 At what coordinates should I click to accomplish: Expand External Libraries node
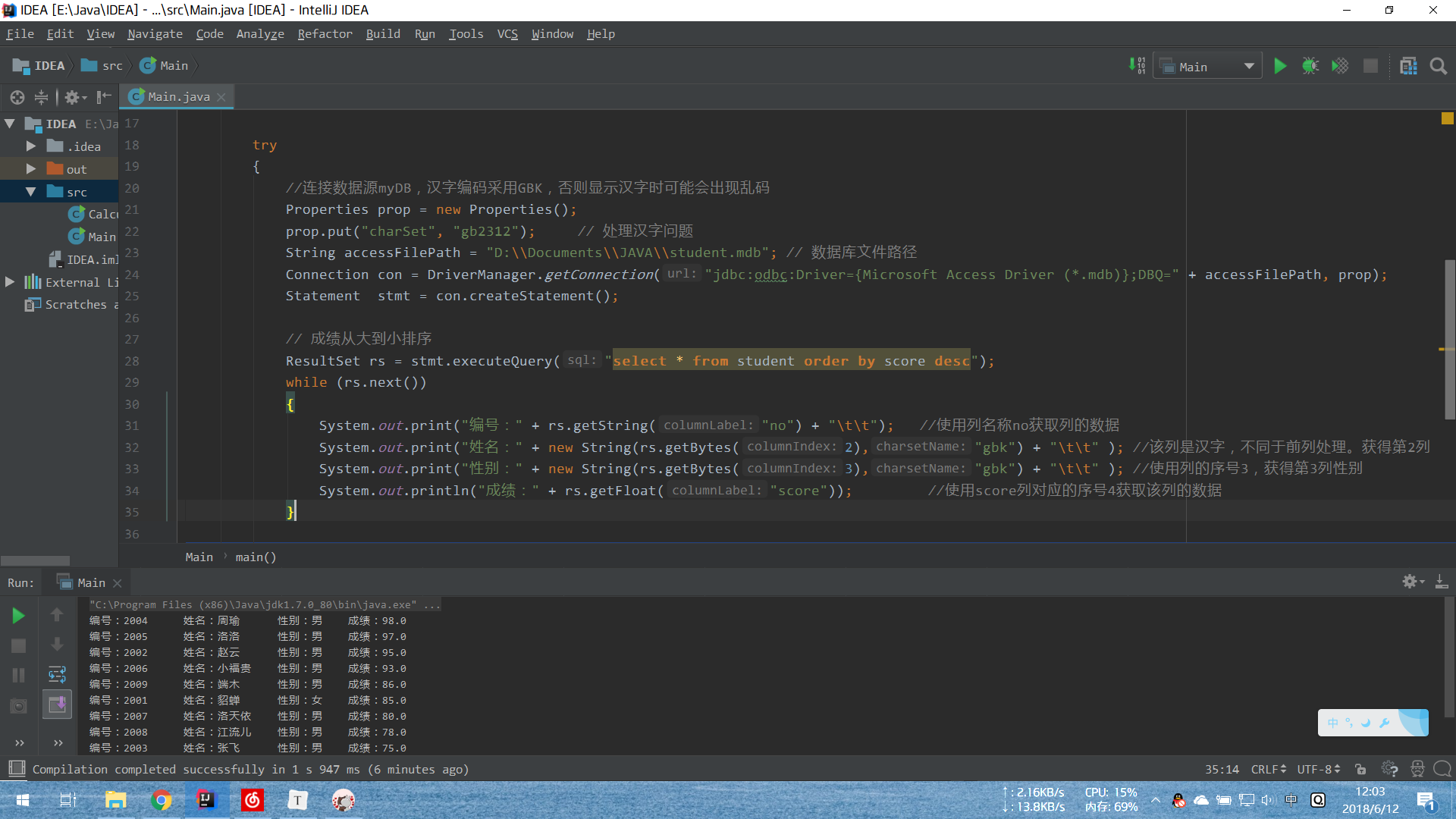click(10, 281)
